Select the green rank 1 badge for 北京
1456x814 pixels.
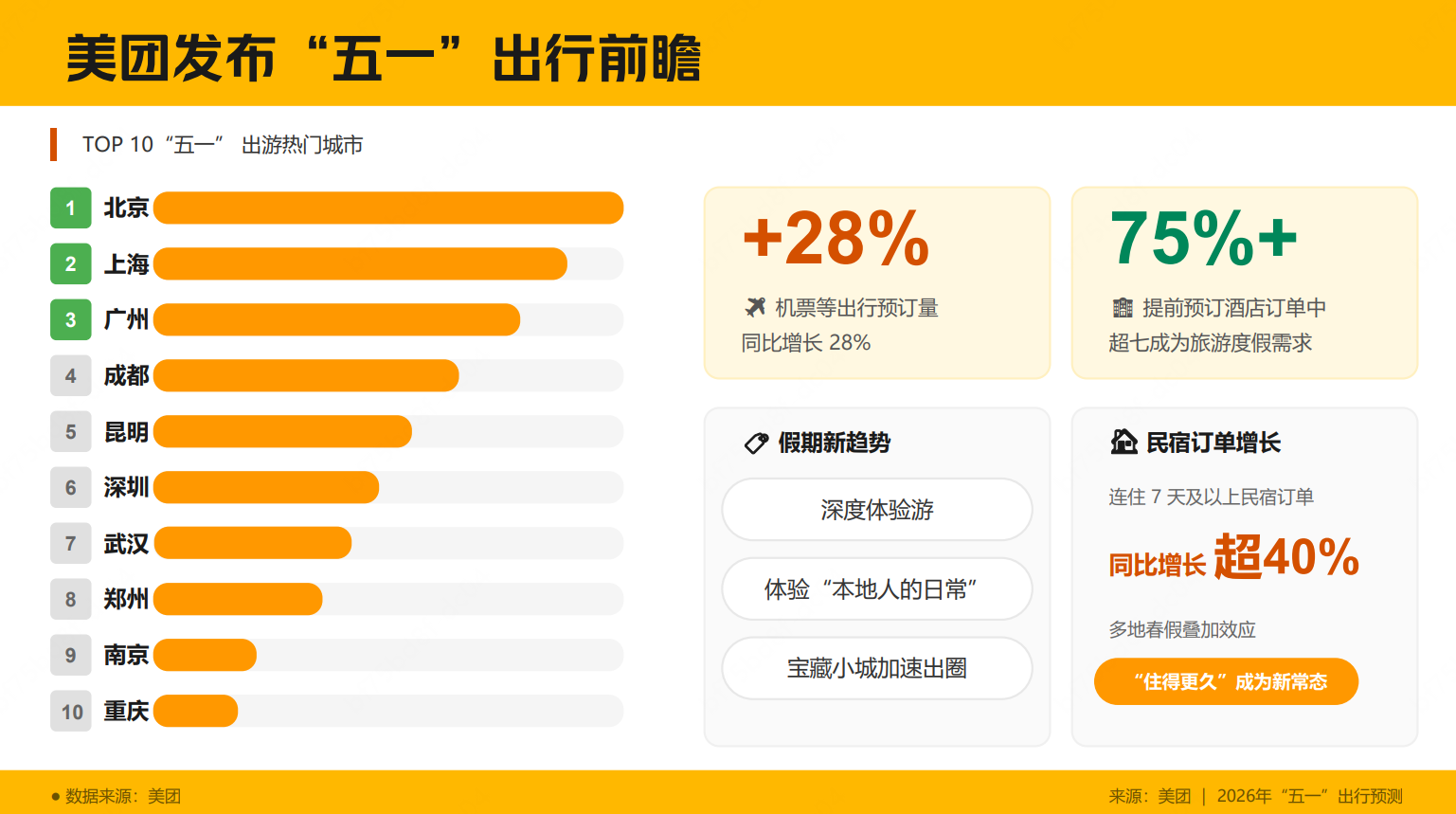pos(70,208)
